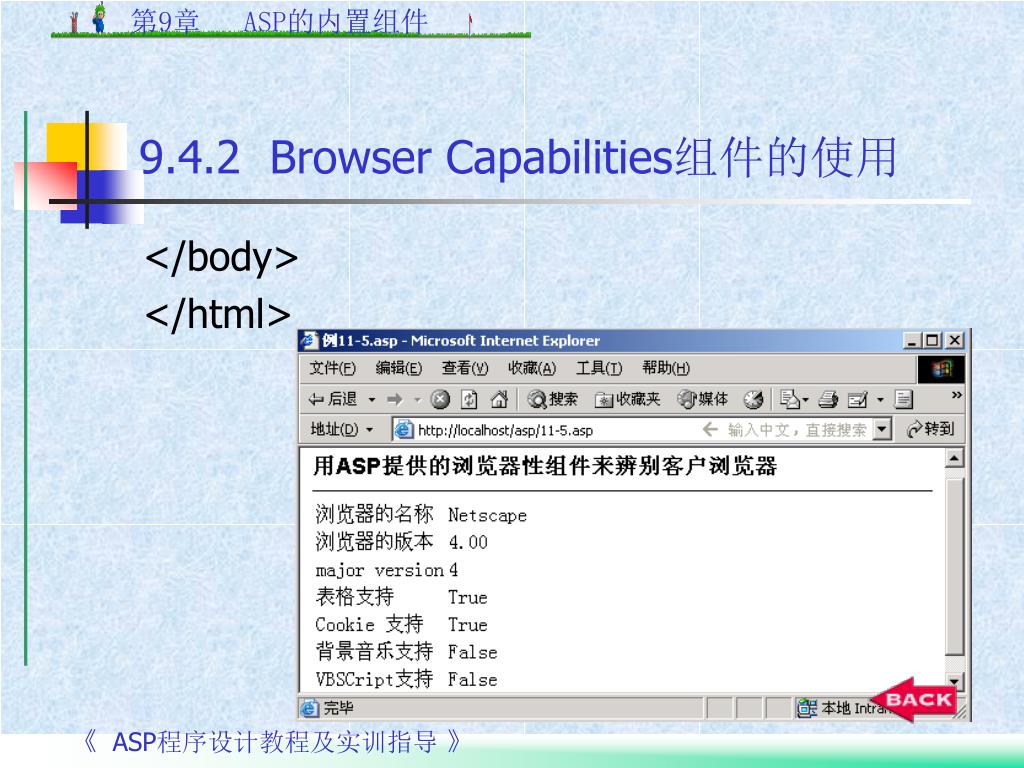Expand the back history dropdown arrow
The width and height of the screenshot is (1024, 768).
pyautogui.click(x=372, y=399)
